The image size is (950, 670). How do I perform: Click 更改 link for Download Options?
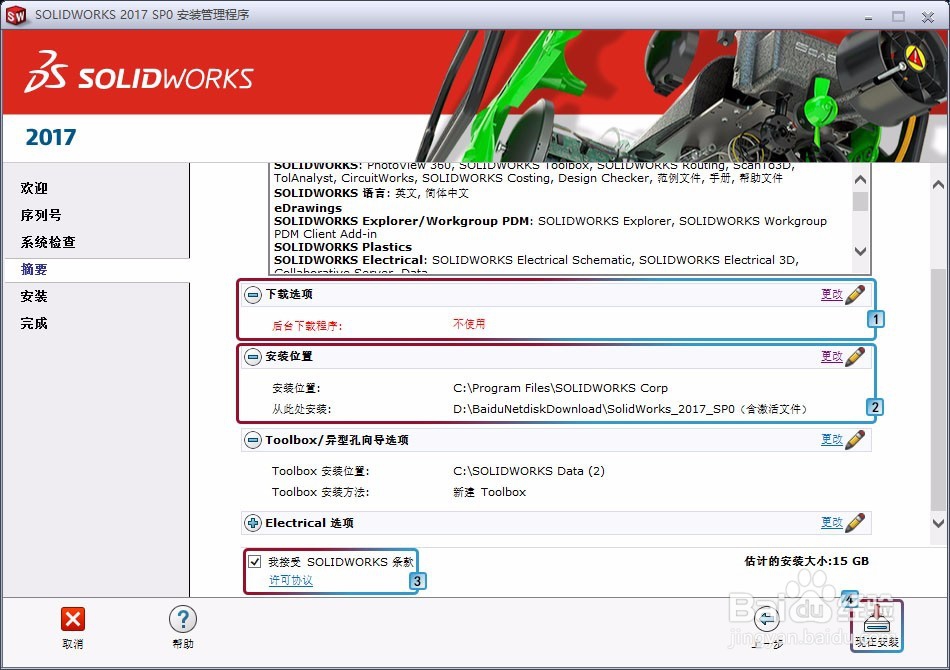coord(832,294)
